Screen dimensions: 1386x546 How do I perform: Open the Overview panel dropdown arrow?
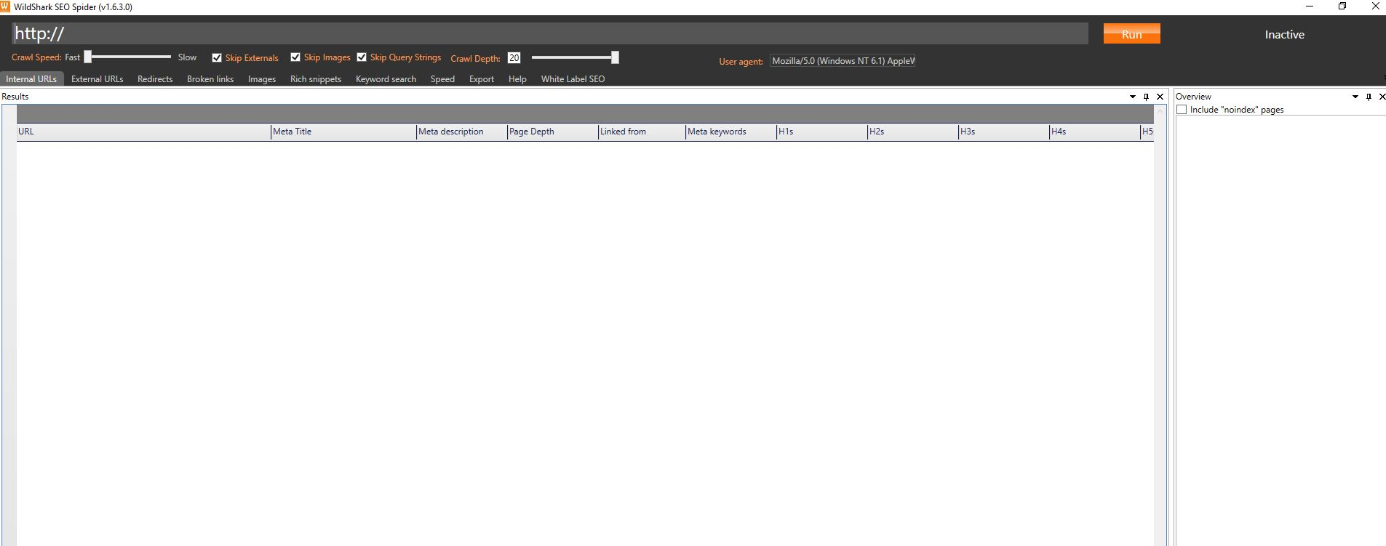tap(1356, 97)
